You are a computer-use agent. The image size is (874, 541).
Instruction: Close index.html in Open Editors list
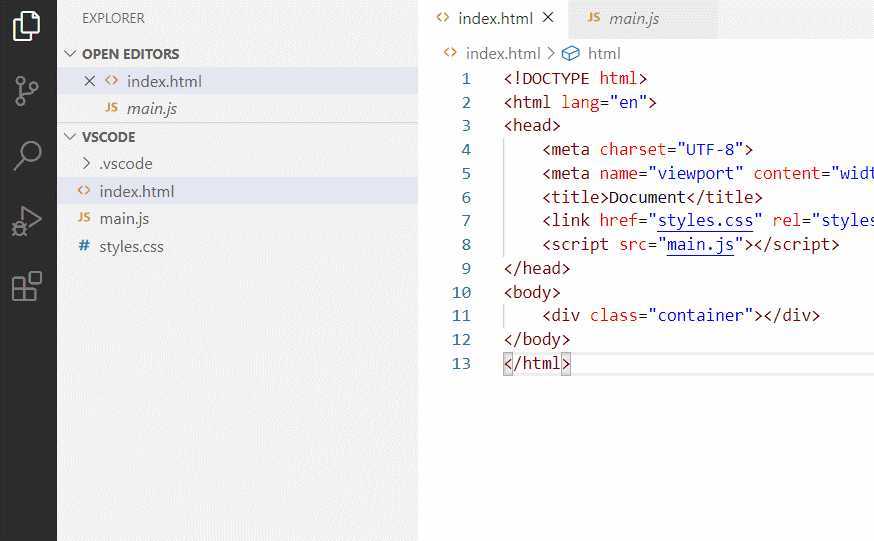pyautogui.click(x=89, y=81)
